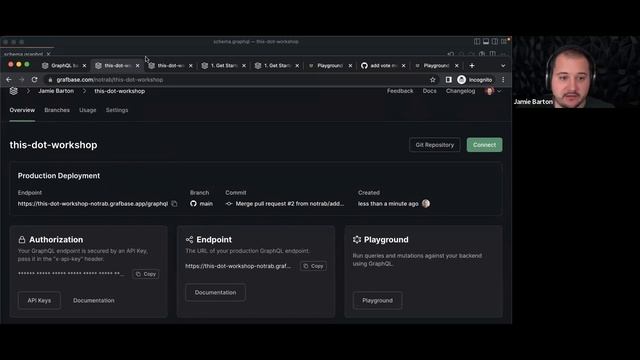Click the share icon on Endpoint card

point(189,240)
